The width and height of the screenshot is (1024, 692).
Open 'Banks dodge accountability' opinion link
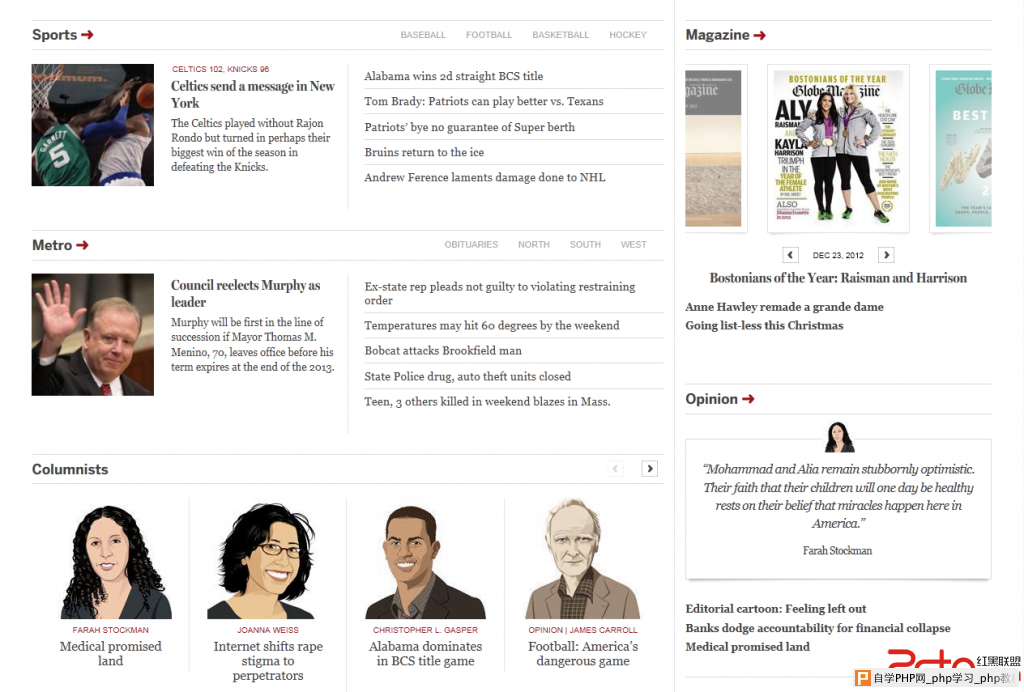(818, 628)
